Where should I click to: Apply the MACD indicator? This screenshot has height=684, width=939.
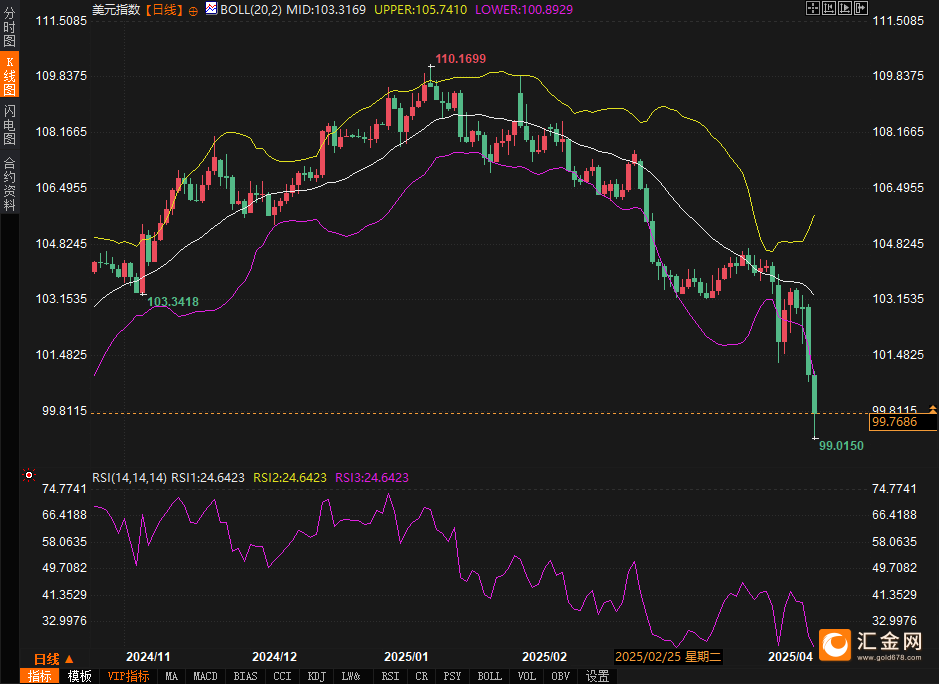[x=205, y=676]
